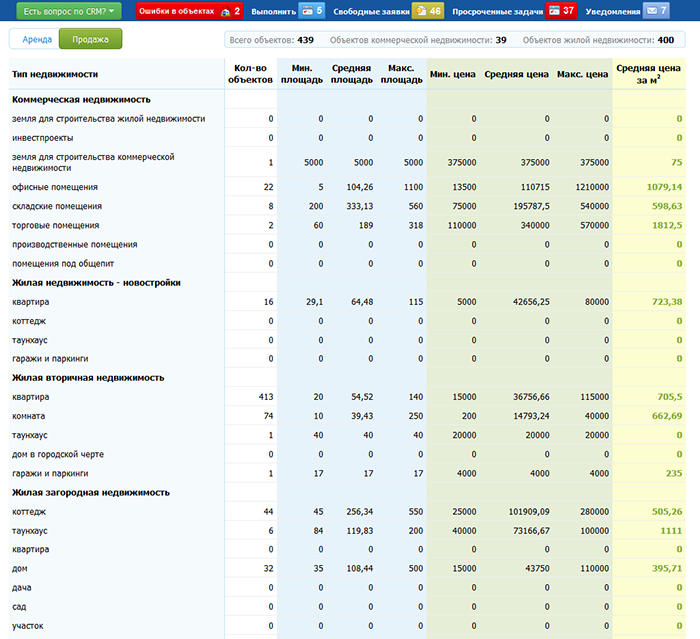Click комната average price 14793,24
The width and height of the screenshot is (700, 639).
coord(531,416)
